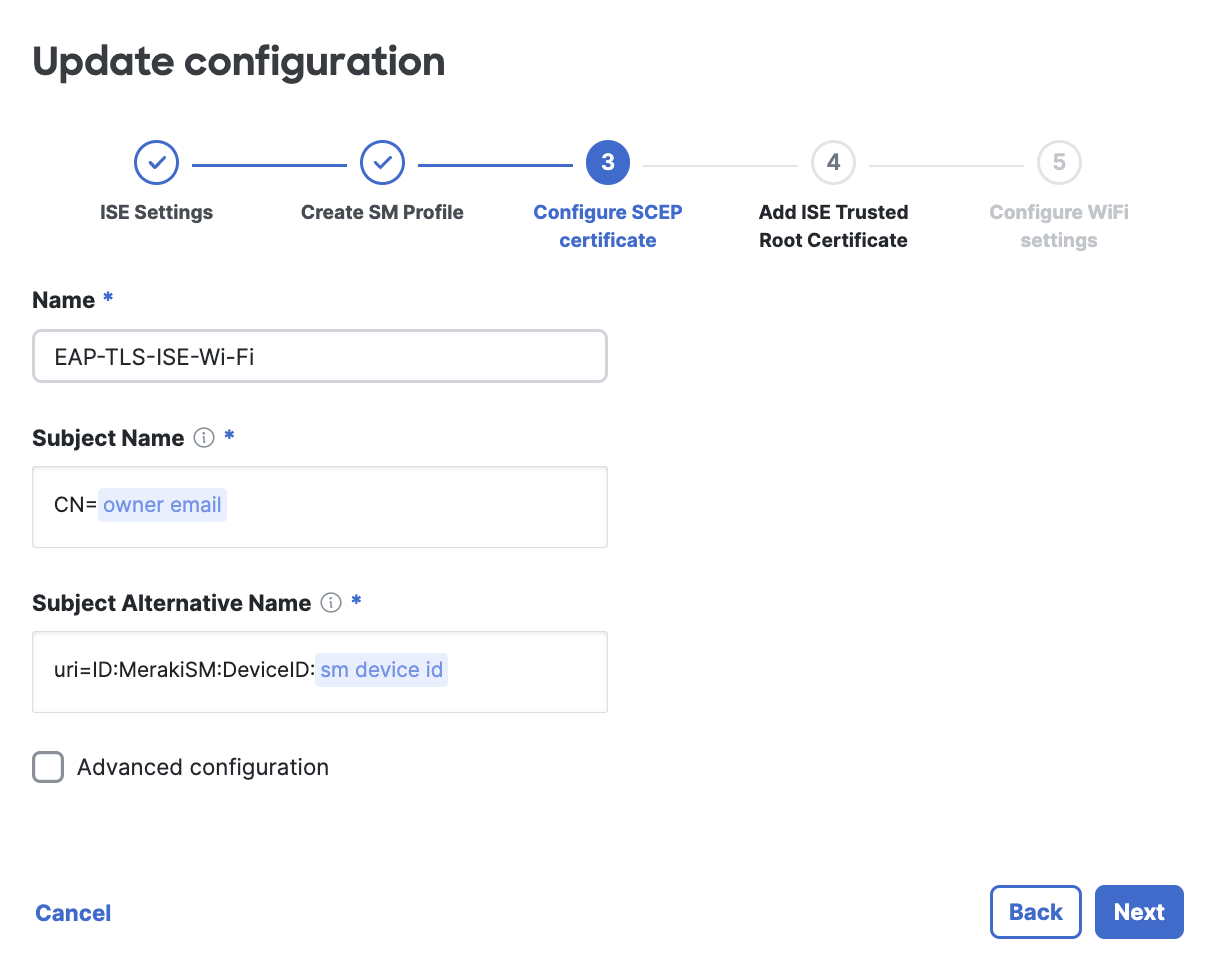Select the sm device id token

pyautogui.click(x=381, y=670)
